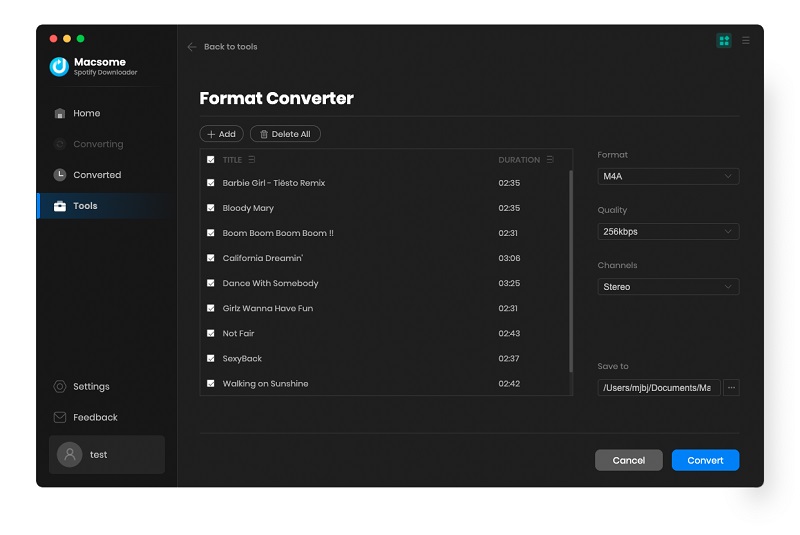Open Feedback from the sidebar

point(95,417)
